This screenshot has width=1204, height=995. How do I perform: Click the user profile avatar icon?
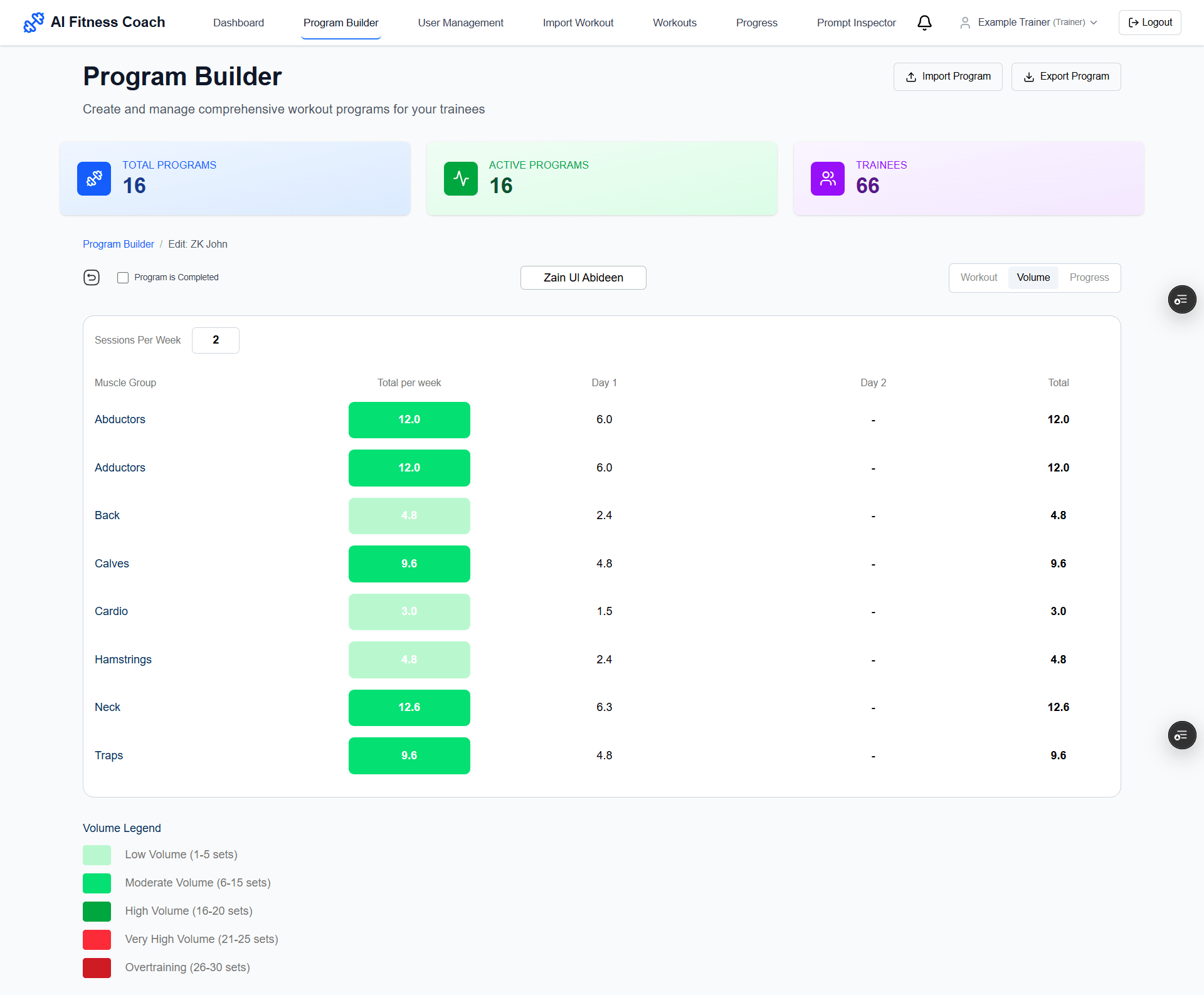point(965,23)
